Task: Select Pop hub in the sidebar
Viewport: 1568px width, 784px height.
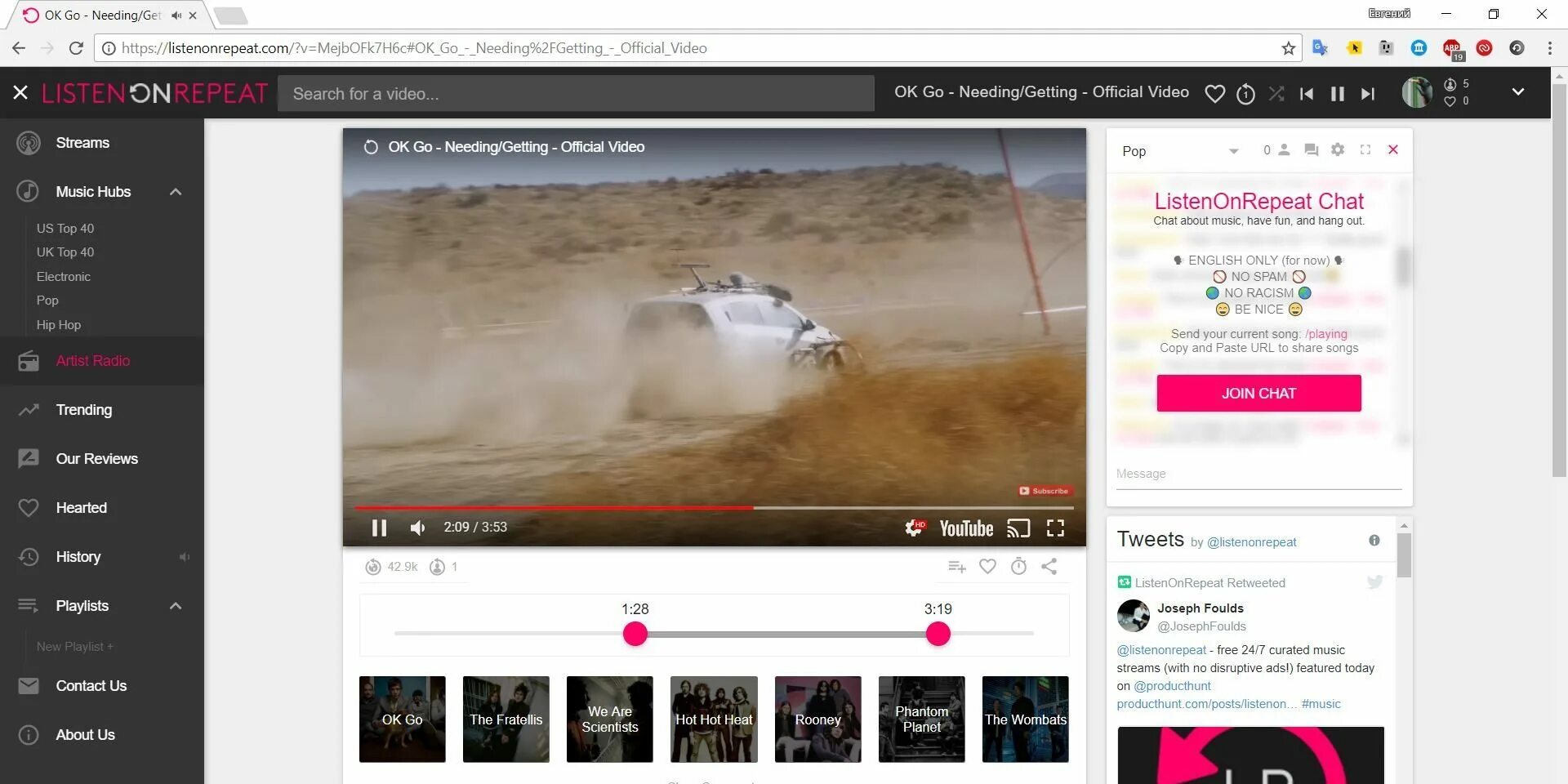Action: pos(47,300)
